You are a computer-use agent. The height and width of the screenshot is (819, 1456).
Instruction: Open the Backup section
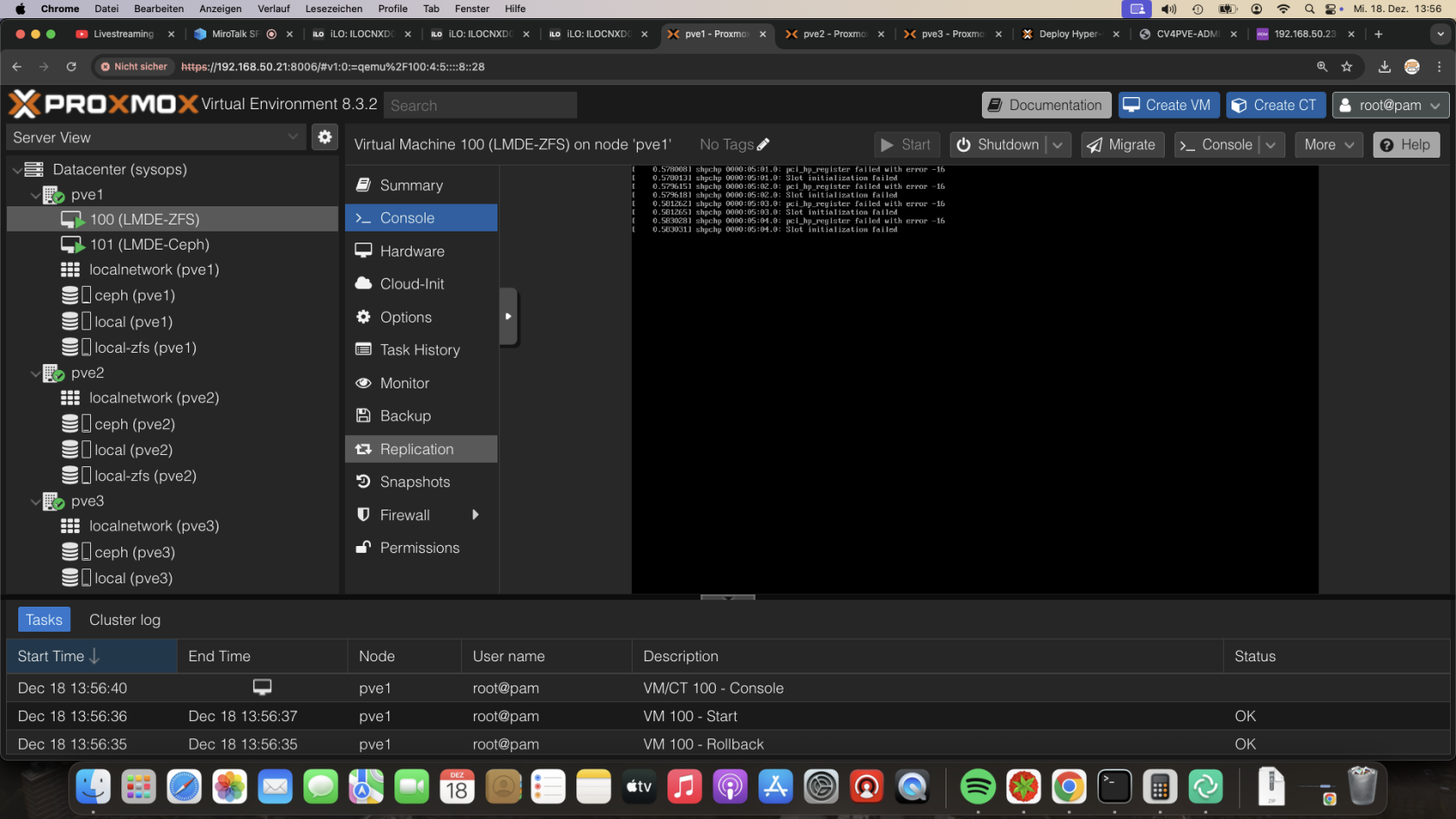[421, 416]
